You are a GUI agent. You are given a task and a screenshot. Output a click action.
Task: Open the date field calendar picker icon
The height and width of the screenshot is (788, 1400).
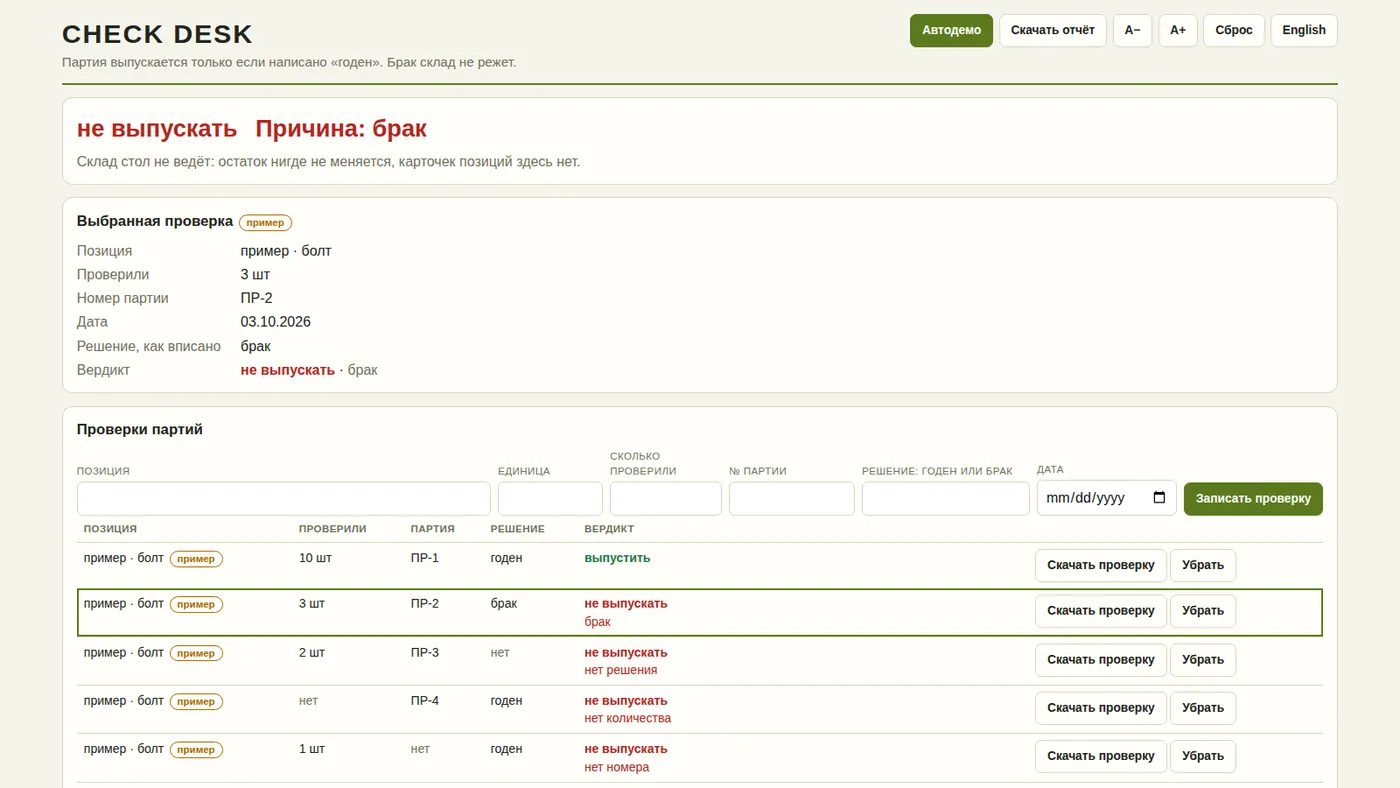click(x=1159, y=498)
